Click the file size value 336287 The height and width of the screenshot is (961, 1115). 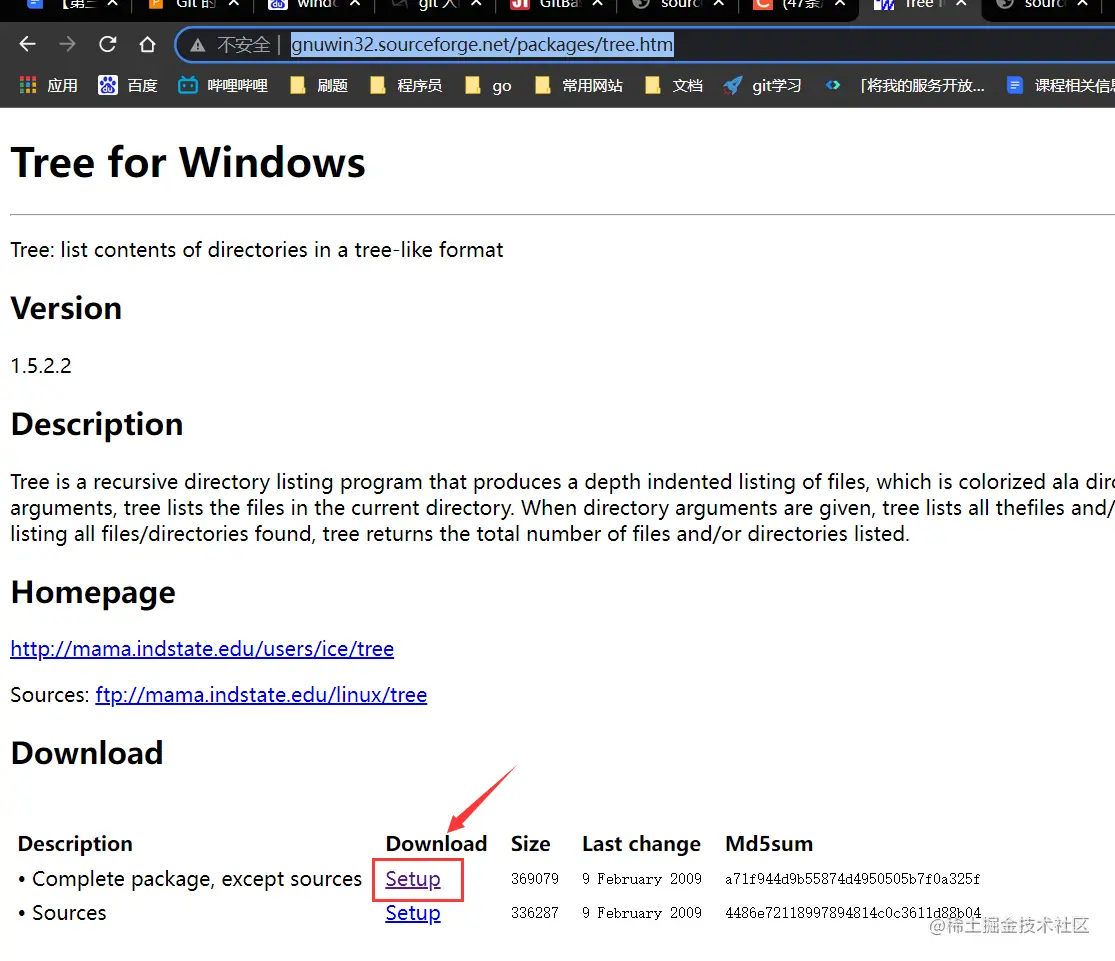535,913
